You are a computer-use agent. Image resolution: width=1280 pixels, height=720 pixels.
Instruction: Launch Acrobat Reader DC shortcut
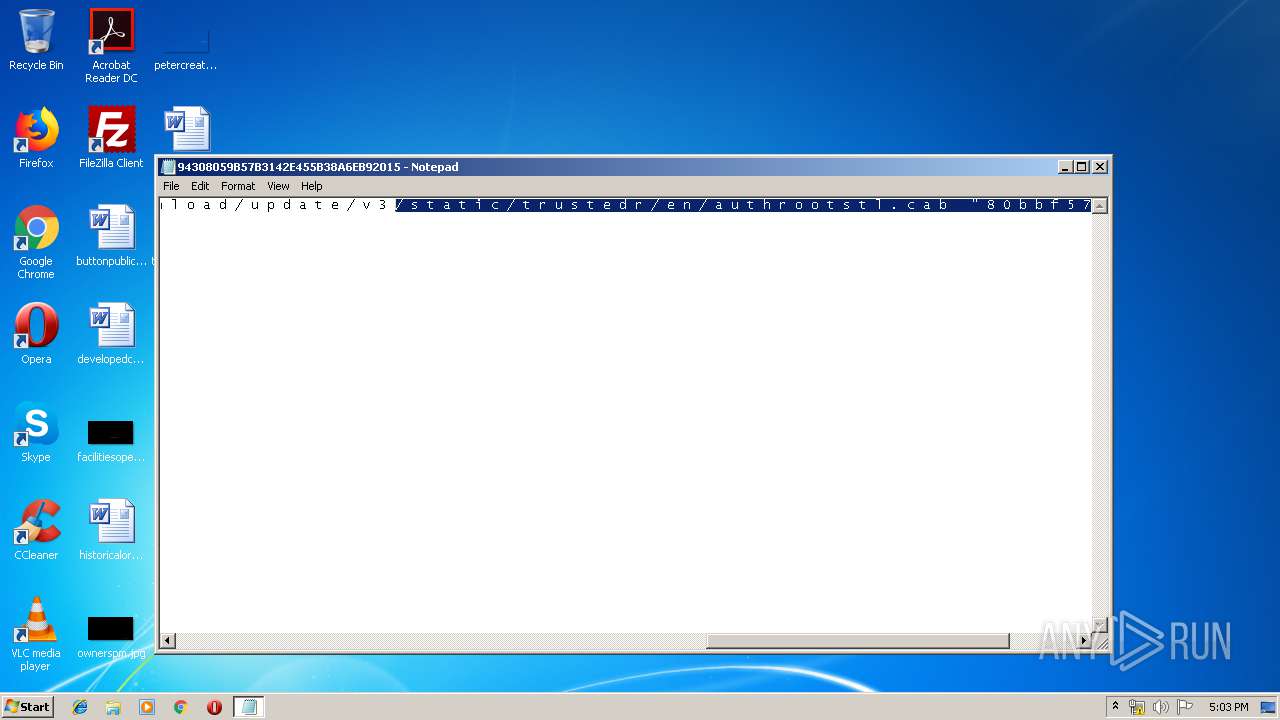point(111,45)
